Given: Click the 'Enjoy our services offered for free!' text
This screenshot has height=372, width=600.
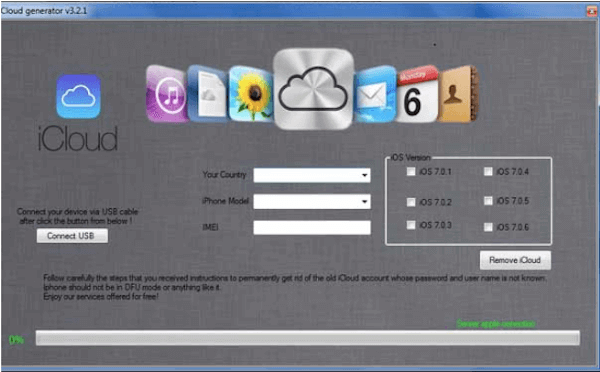Looking at the screenshot, I should click(101, 297).
